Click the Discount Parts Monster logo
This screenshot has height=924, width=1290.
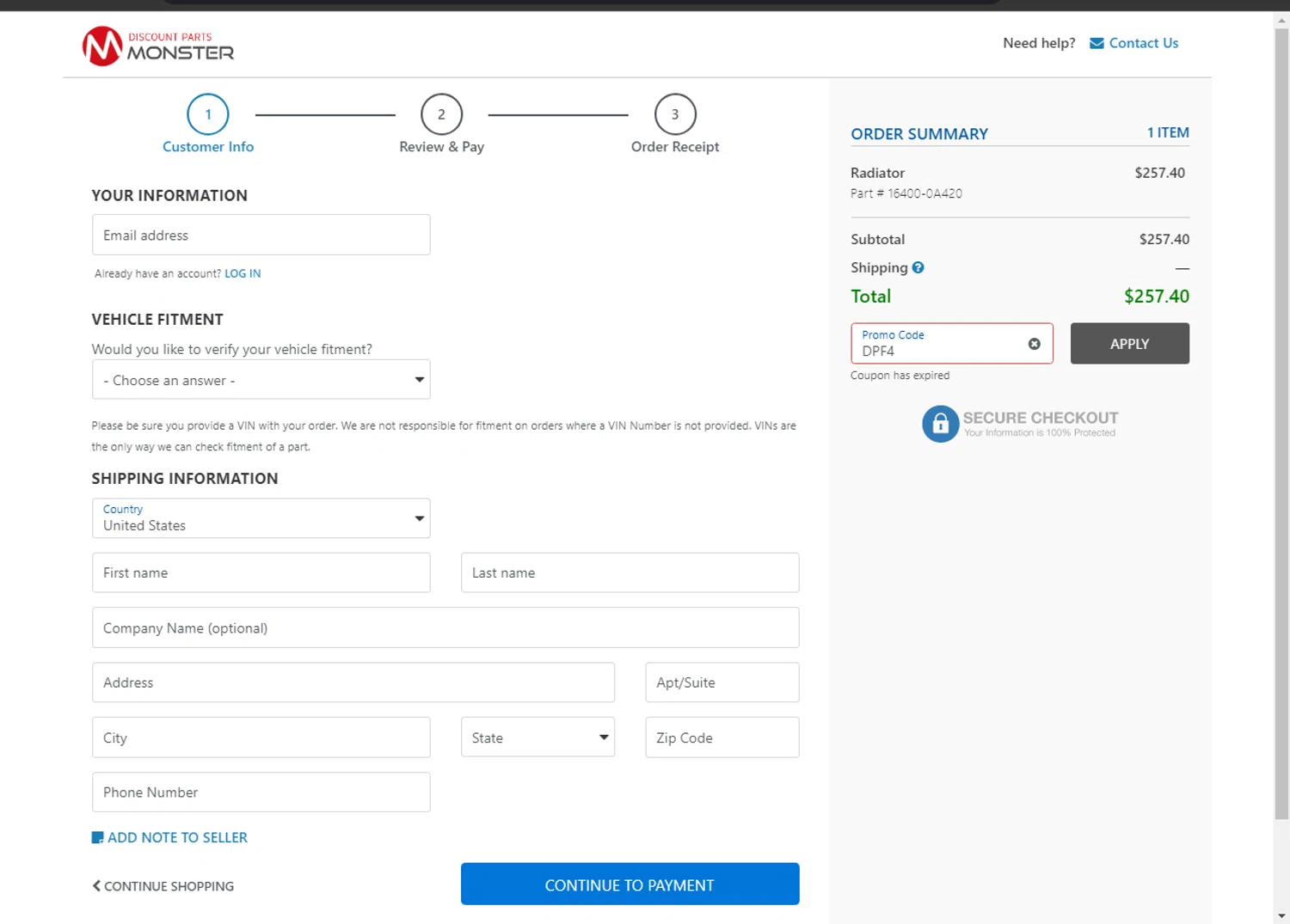[158, 46]
